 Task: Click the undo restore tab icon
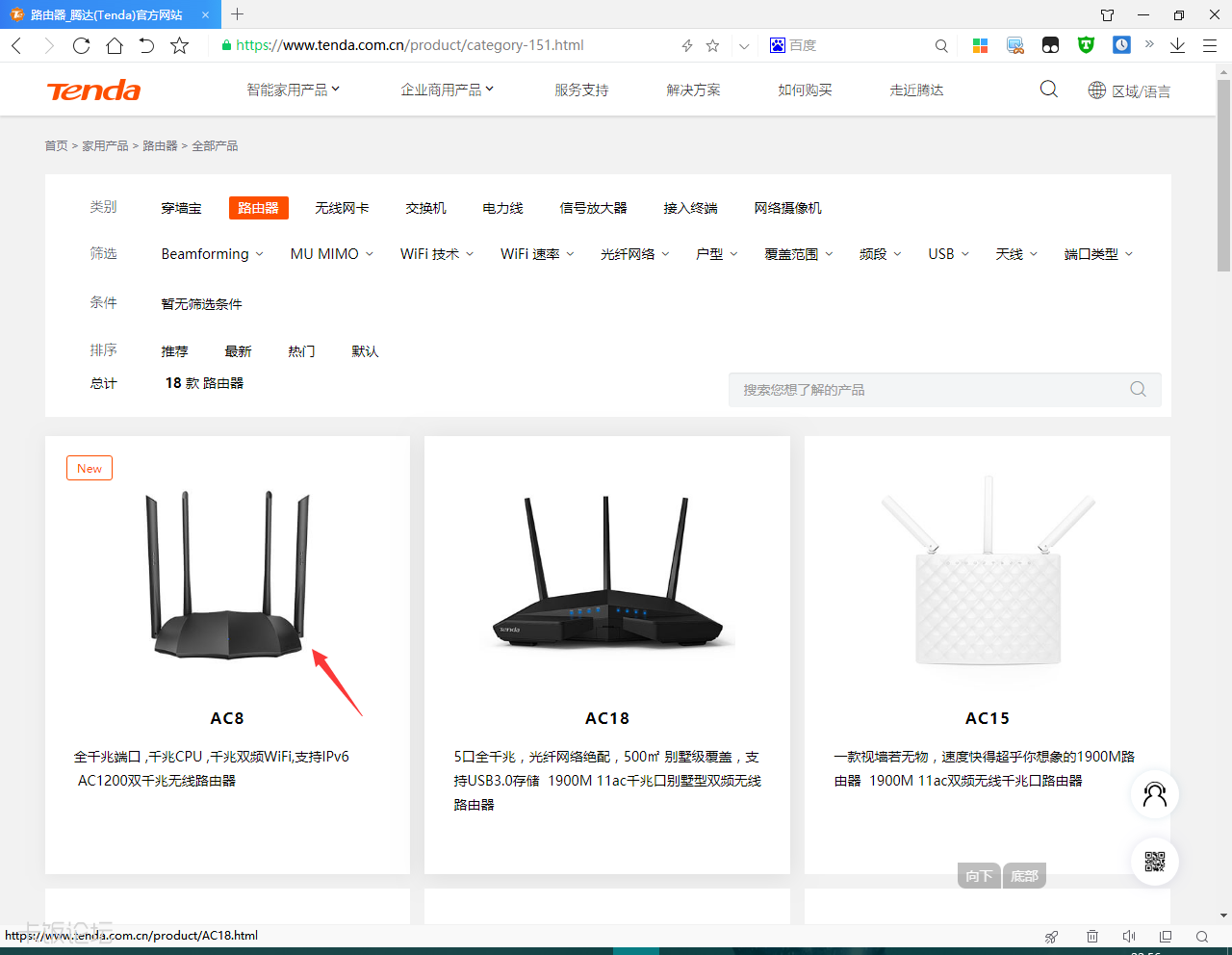[x=146, y=45]
